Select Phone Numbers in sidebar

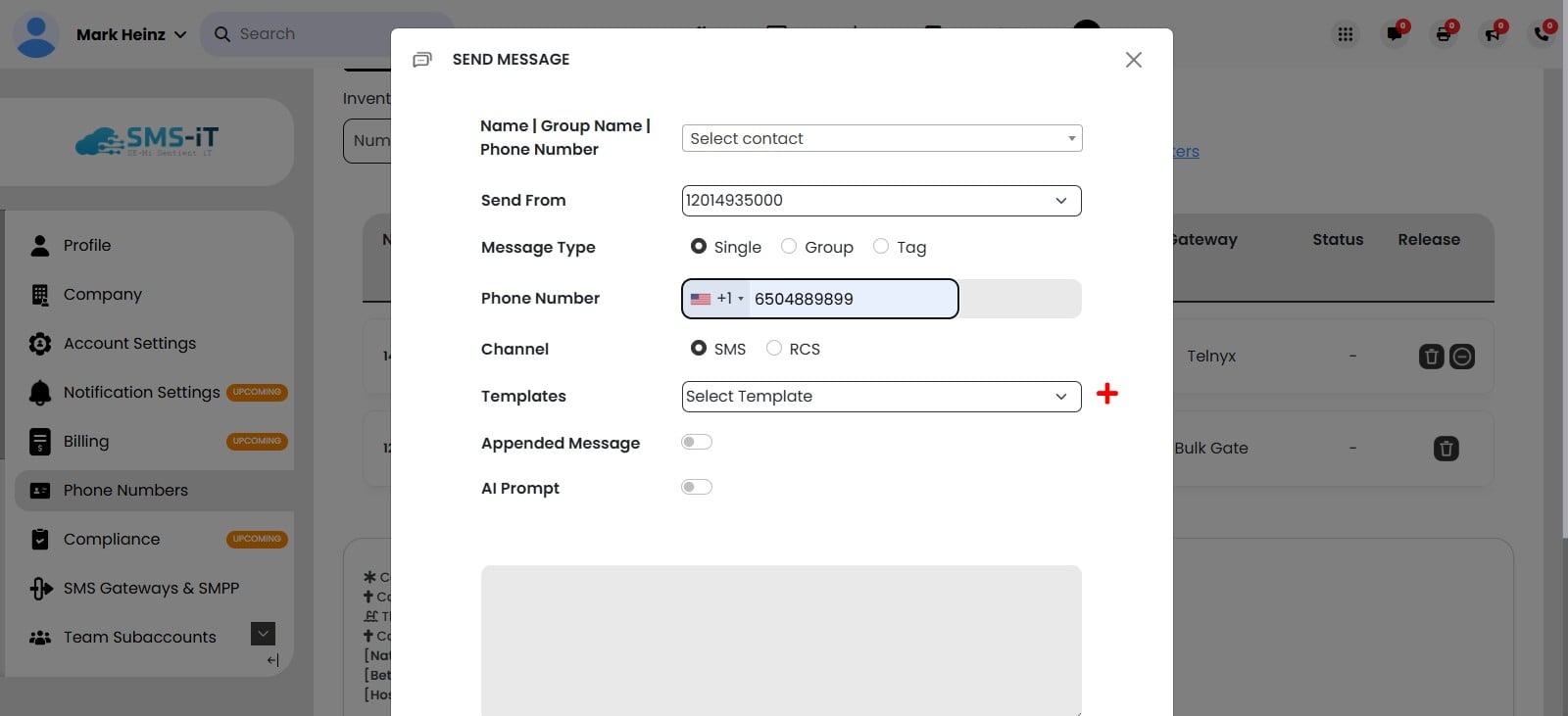(154, 490)
